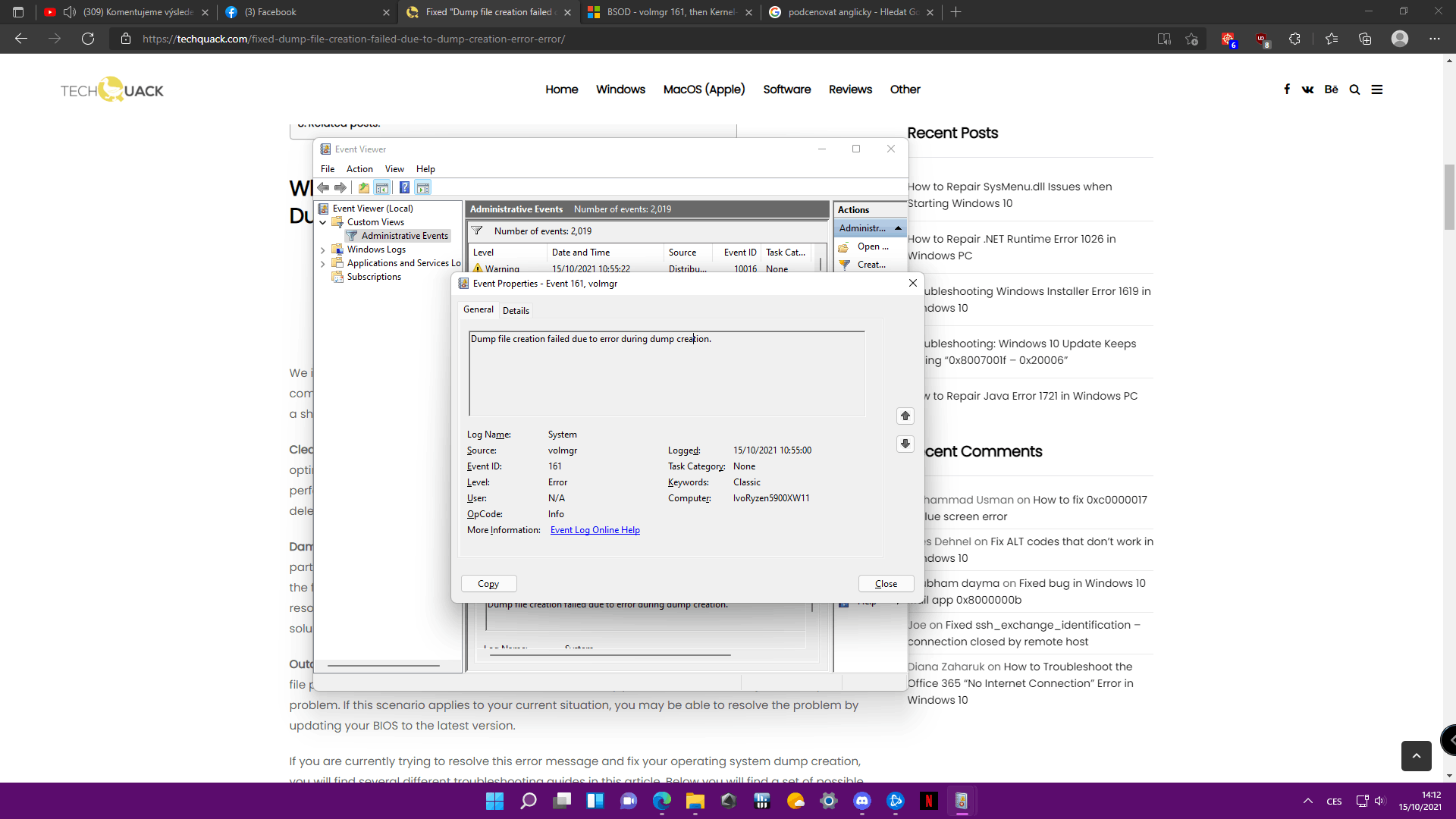Click the down arrow in Event Properties
Screen dimensions: 1456x819
coord(905,444)
